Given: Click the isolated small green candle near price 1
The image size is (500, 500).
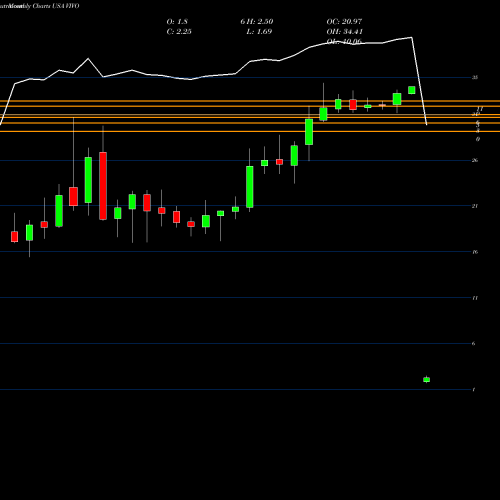Looking at the screenshot, I should 426,380.
